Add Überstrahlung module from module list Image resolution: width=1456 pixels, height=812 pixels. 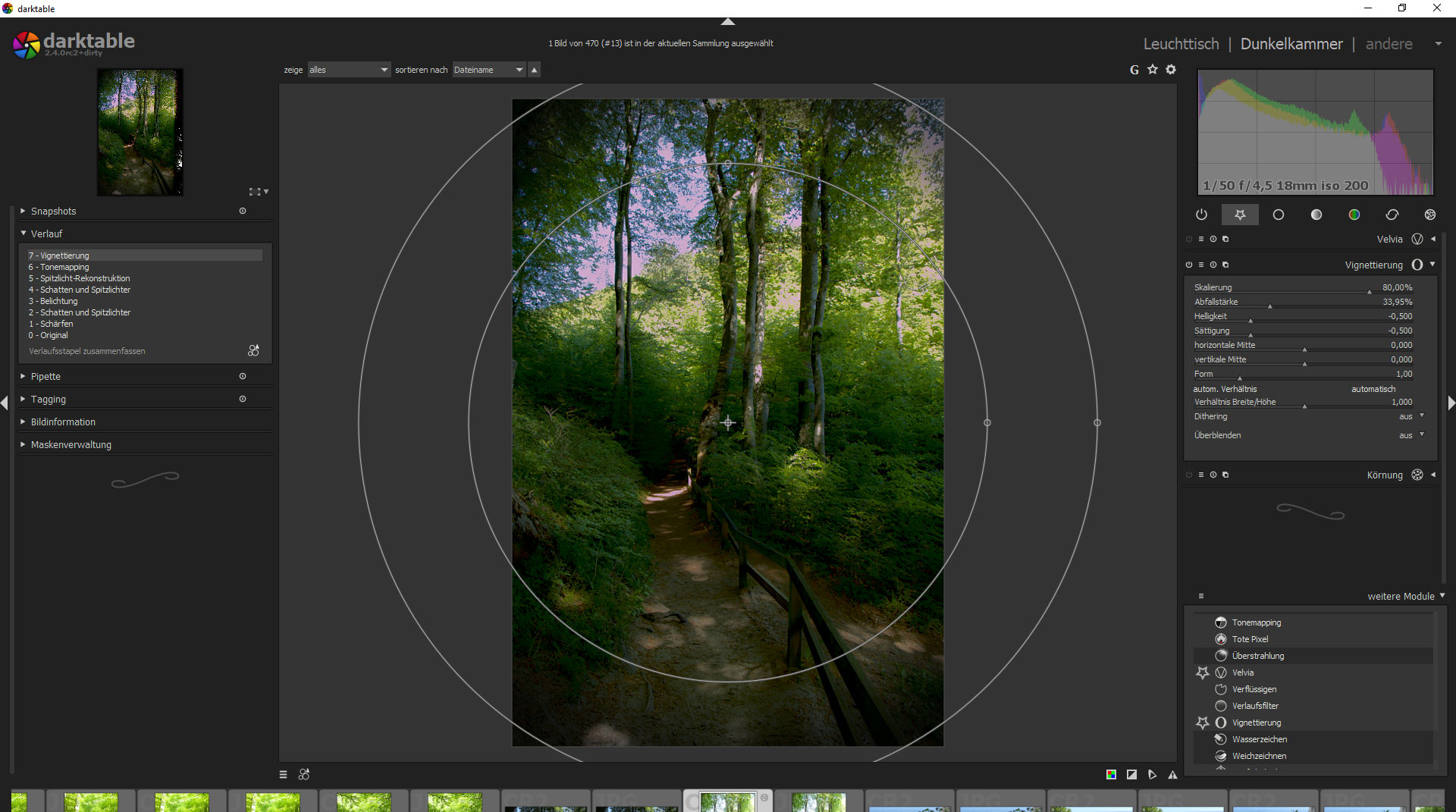click(1313, 656)
